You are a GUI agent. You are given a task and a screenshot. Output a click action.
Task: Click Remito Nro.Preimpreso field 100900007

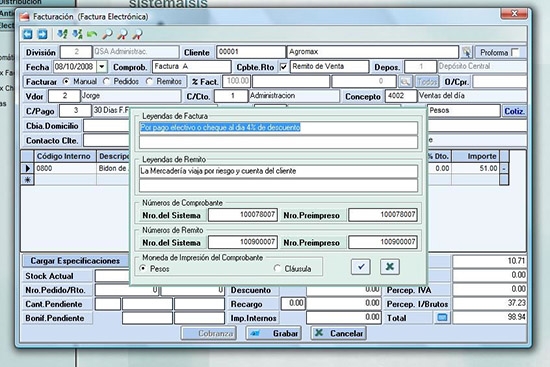click(x=383, y=242)
